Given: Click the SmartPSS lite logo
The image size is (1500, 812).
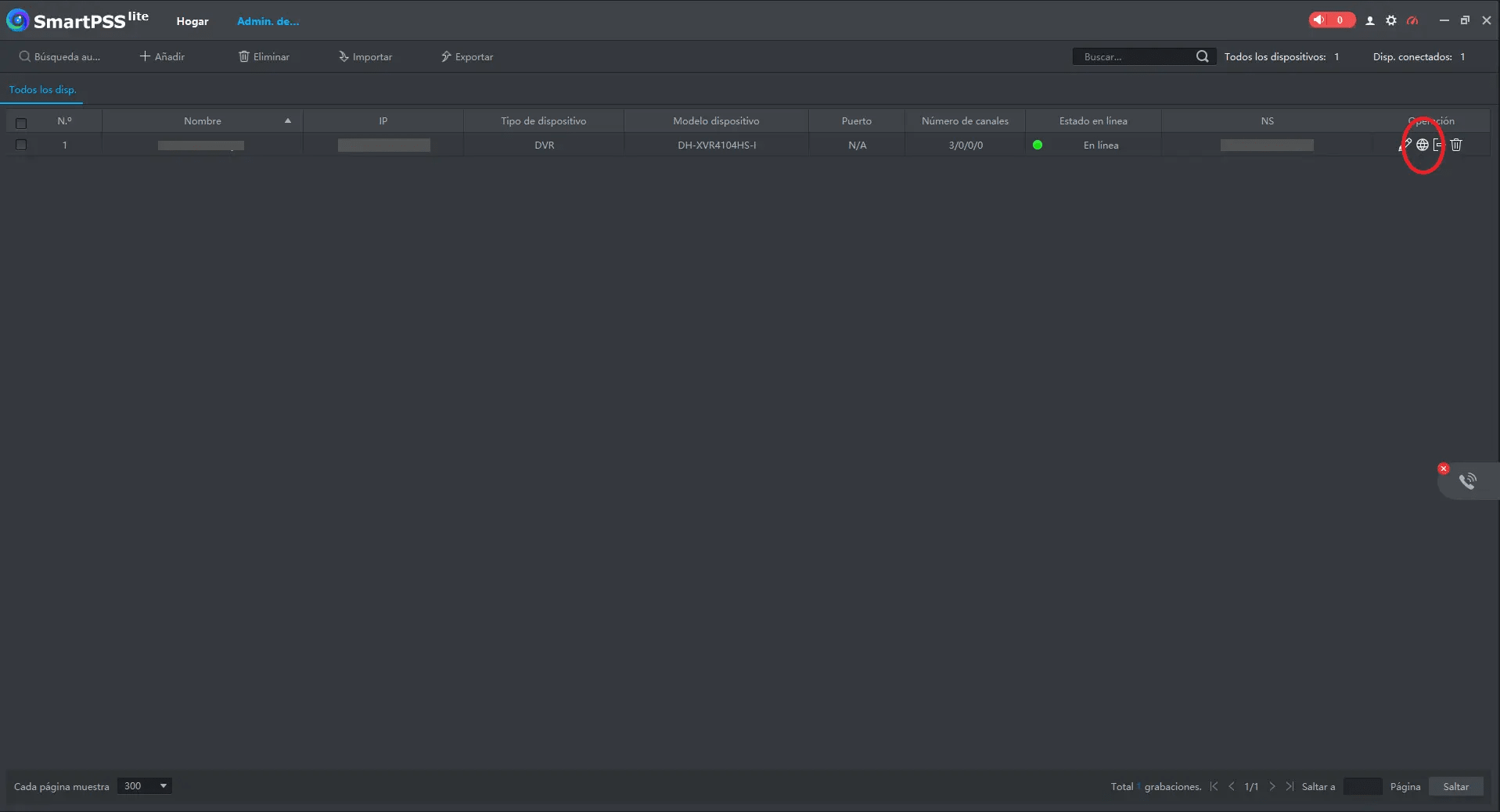Looking at the screenshot, I should 77,20.
